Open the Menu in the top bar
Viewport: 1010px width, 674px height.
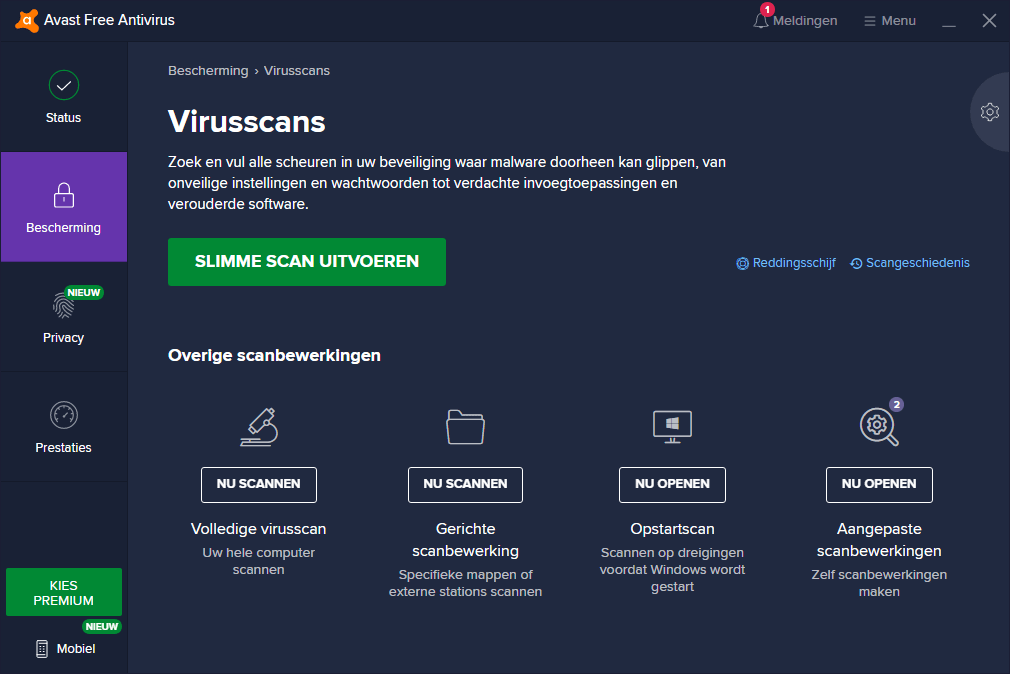888,20
